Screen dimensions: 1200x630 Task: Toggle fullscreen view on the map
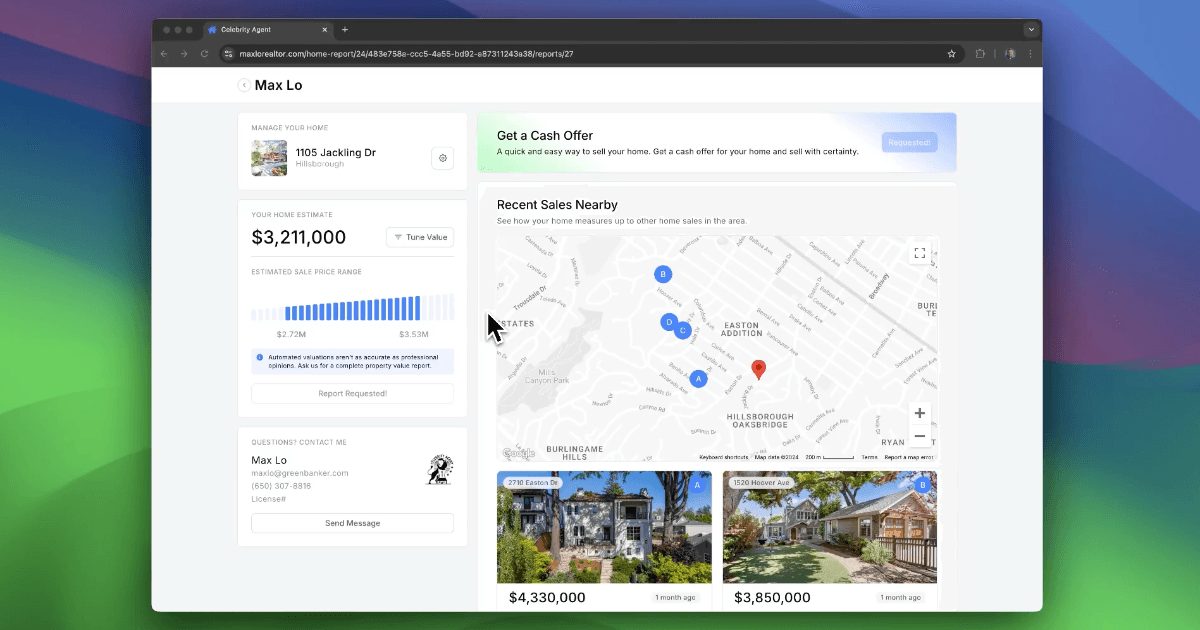tap(920, 253)
